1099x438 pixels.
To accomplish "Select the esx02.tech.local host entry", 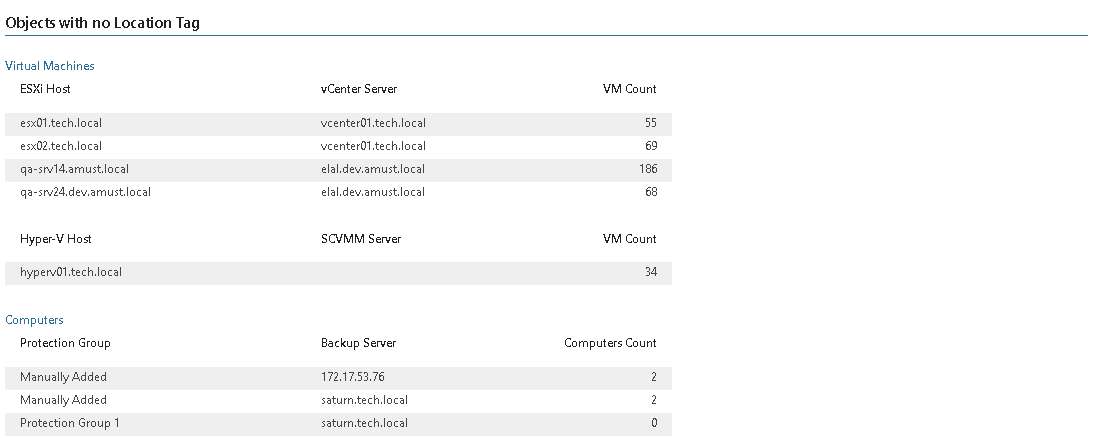I will click(x=61, y=146).
